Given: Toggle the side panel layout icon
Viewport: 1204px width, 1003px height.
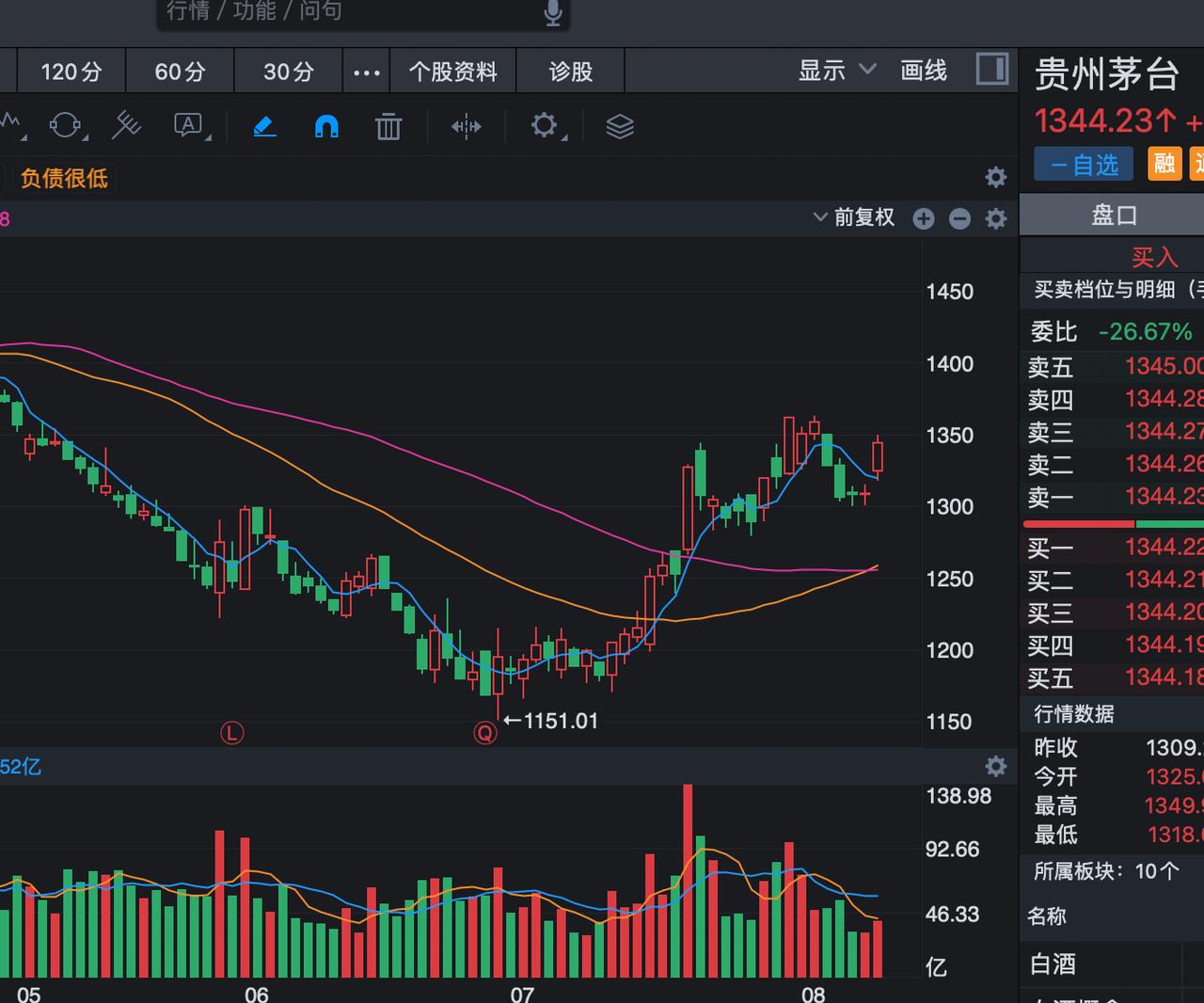Looking at the screenshot, I should coord(992,70).
